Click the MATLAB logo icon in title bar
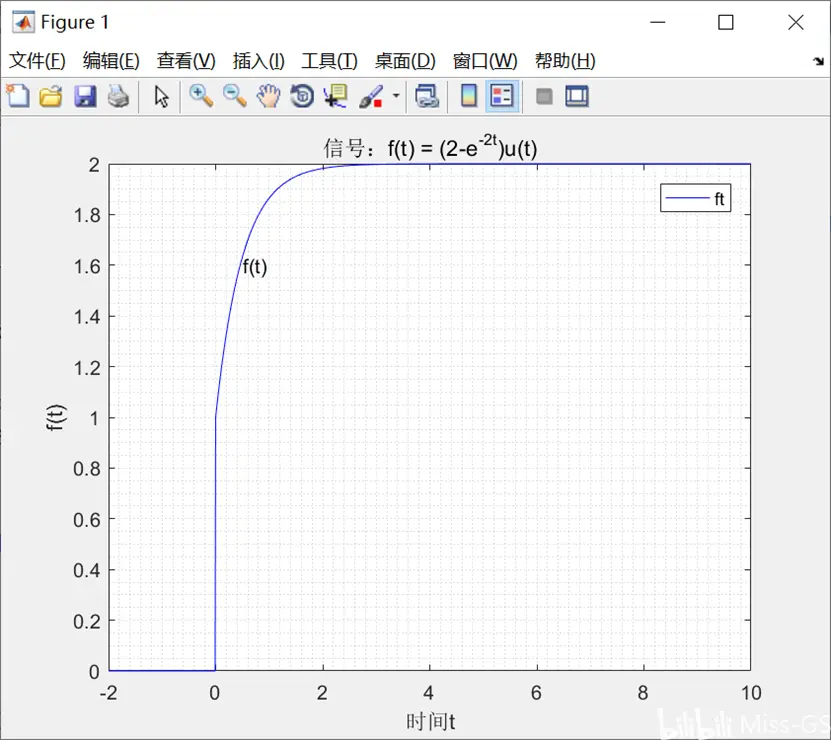Screen dimensions: 831x740 23,22
